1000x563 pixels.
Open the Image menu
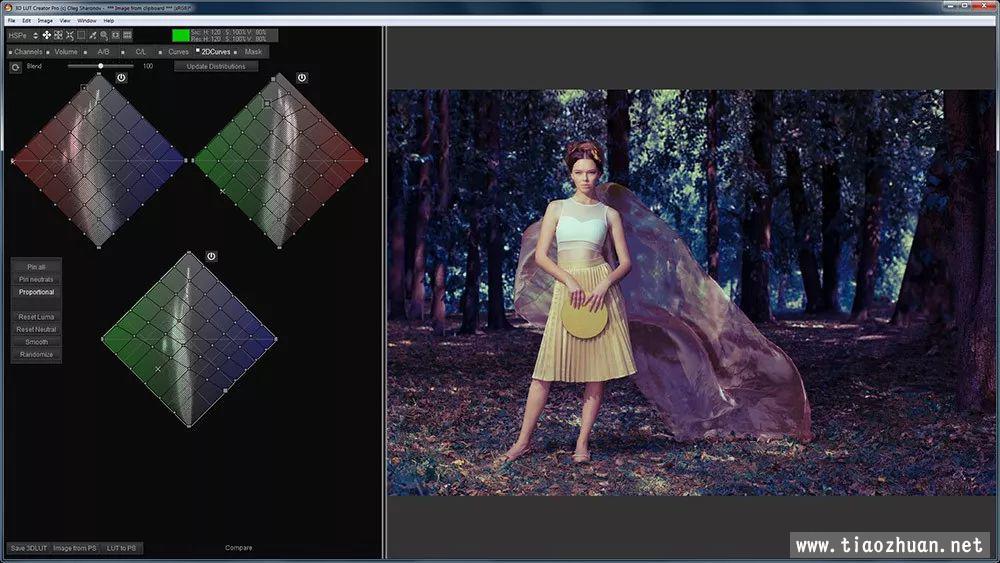click(45, 20)
